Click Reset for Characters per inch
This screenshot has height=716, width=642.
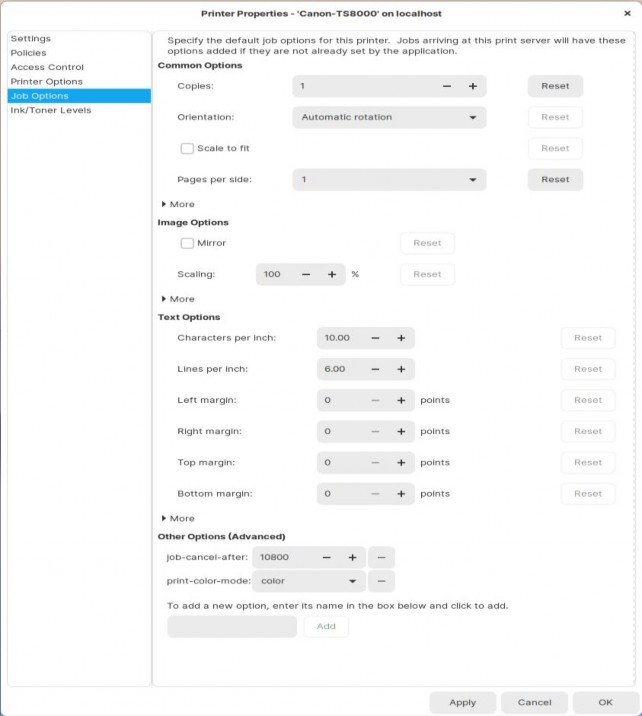(x=588, y=338)
